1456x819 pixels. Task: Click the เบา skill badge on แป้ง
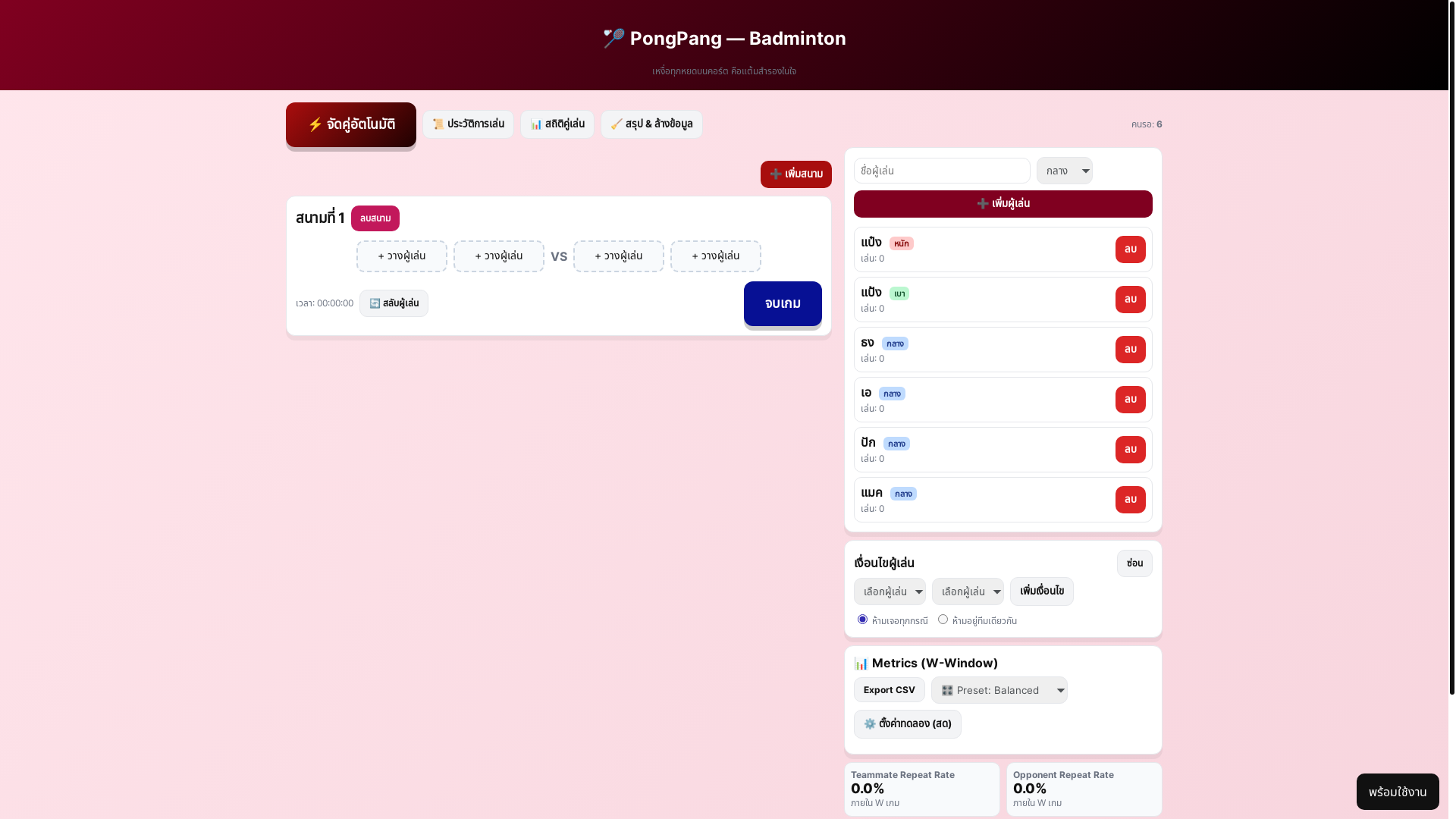click(x=899, y=293)
